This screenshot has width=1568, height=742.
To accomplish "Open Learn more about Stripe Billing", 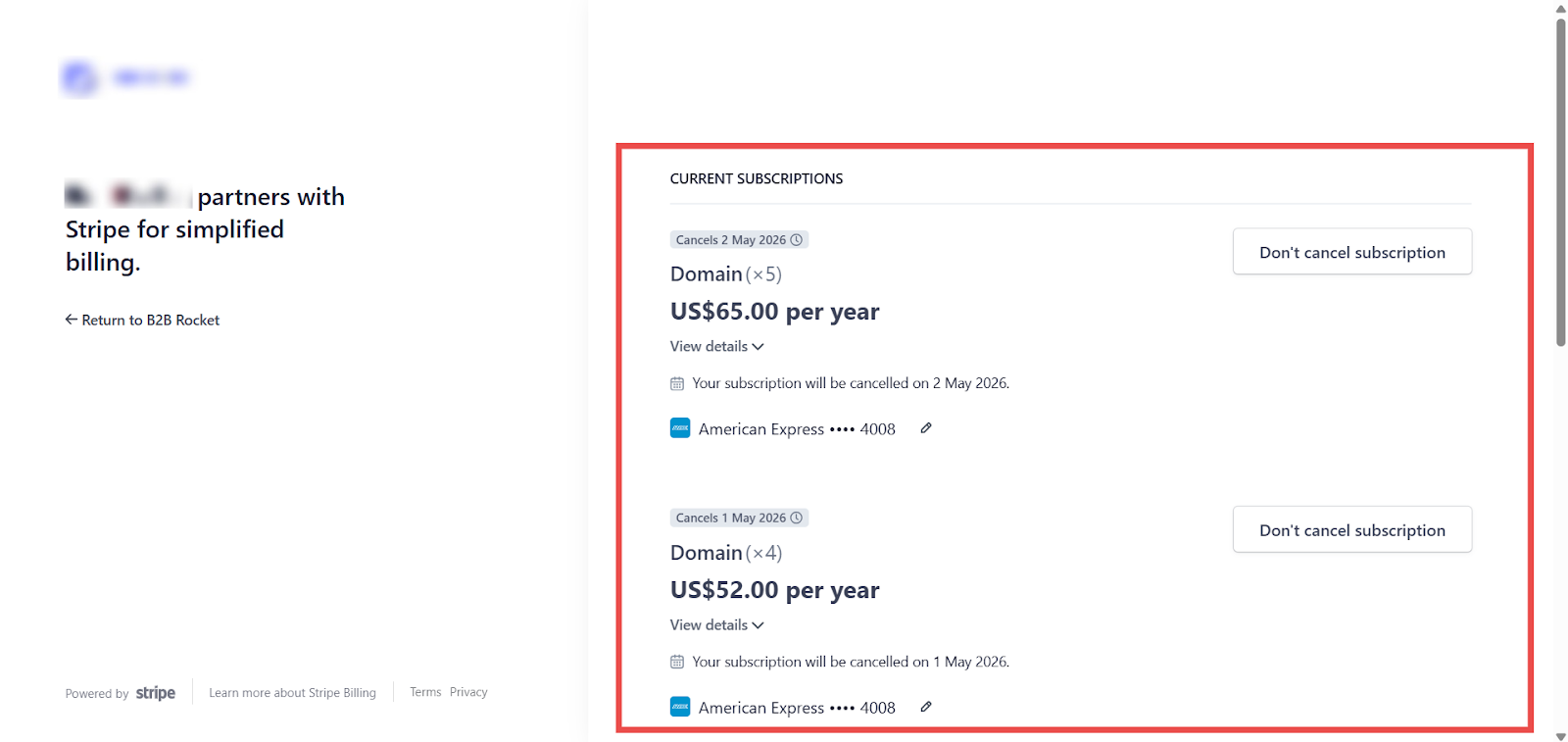I will click(292, 693).
